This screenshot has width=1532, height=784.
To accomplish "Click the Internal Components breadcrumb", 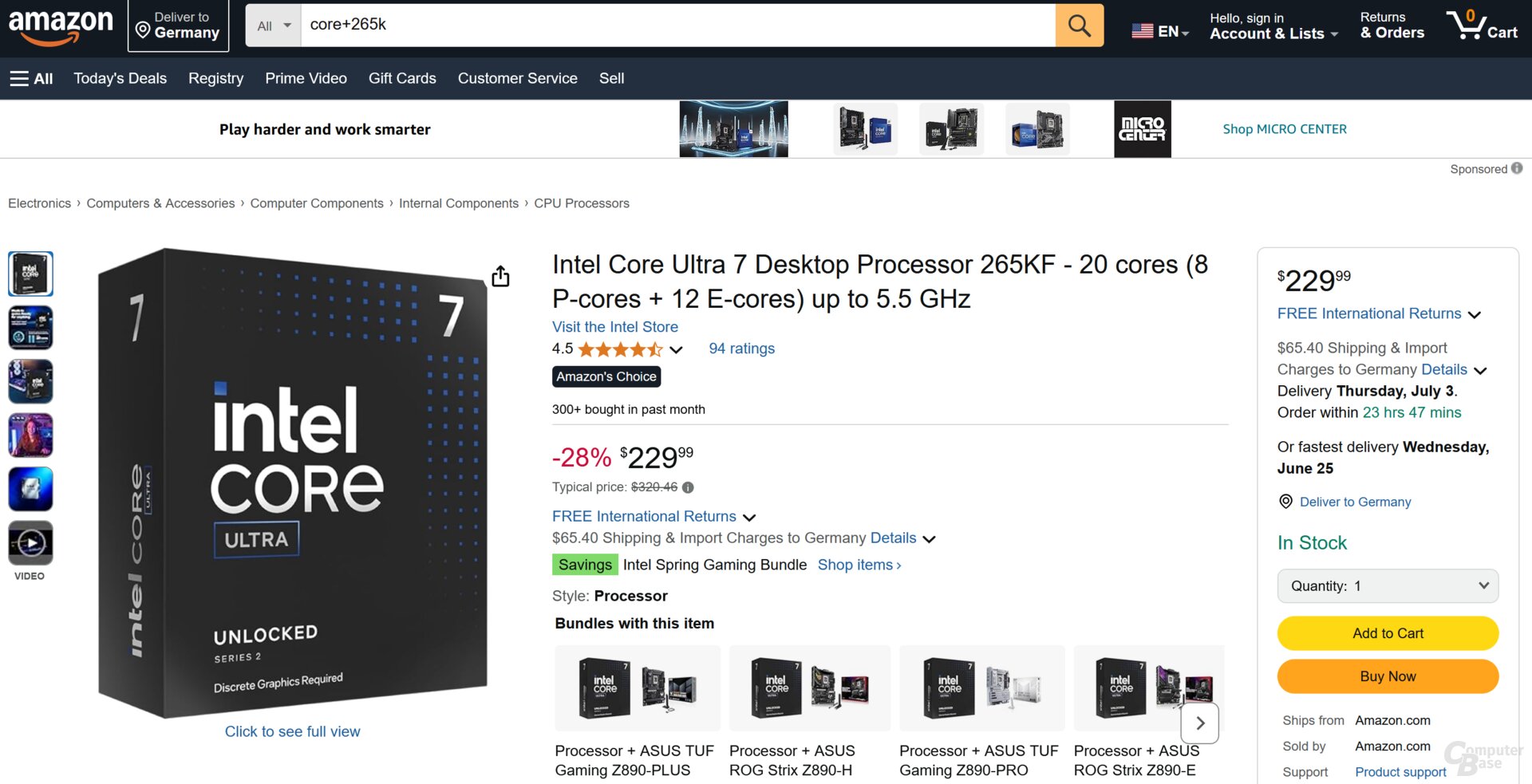I will pos(459,203).
